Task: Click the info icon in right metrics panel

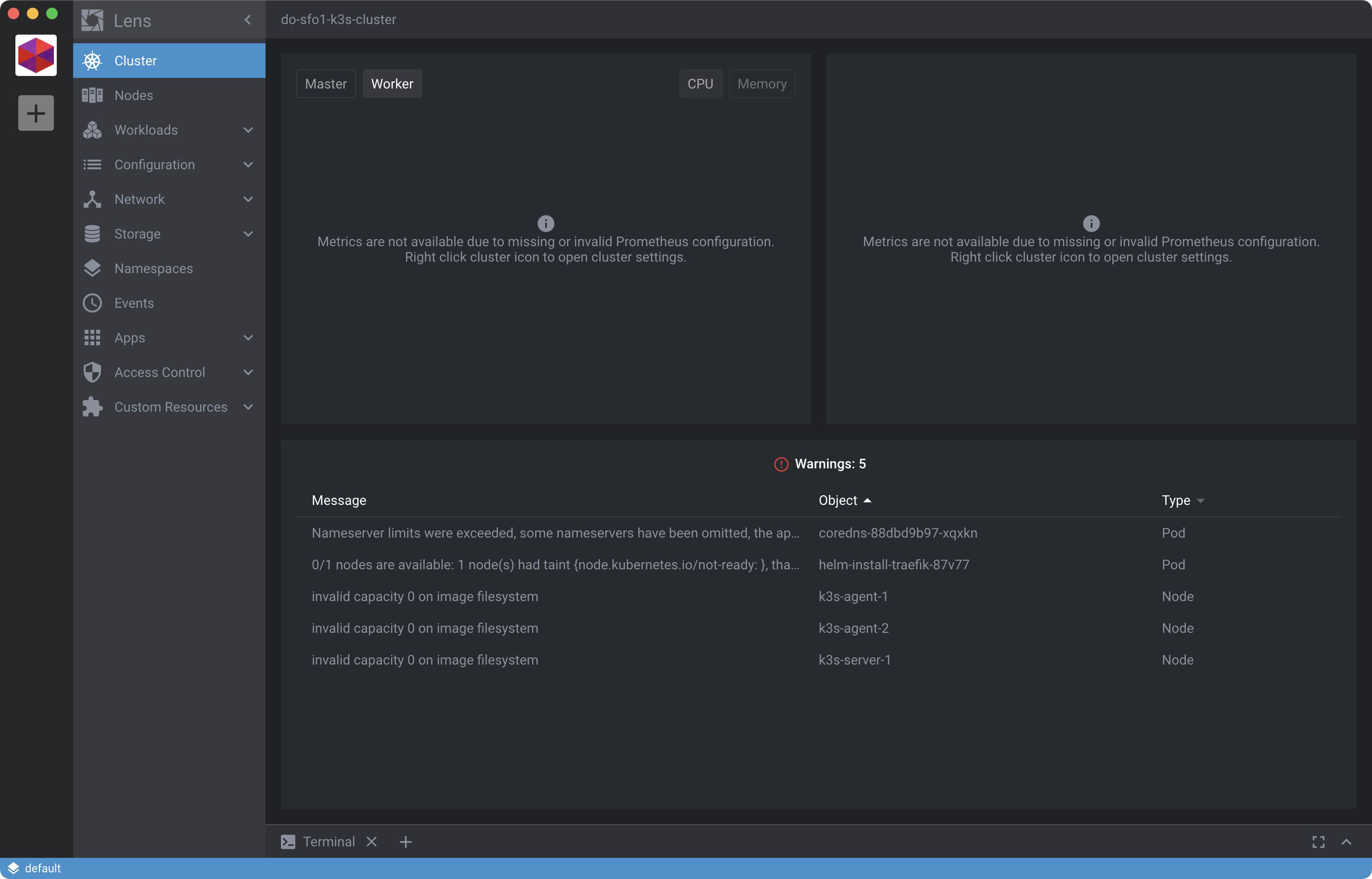Action: pyautogui.click(x=1091, y=223)
